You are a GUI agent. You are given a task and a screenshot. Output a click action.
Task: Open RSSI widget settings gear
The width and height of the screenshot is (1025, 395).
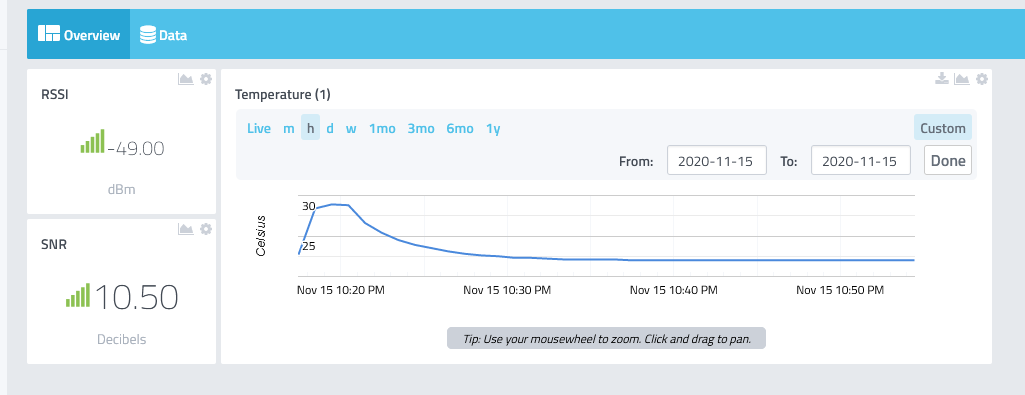point(206,79)
